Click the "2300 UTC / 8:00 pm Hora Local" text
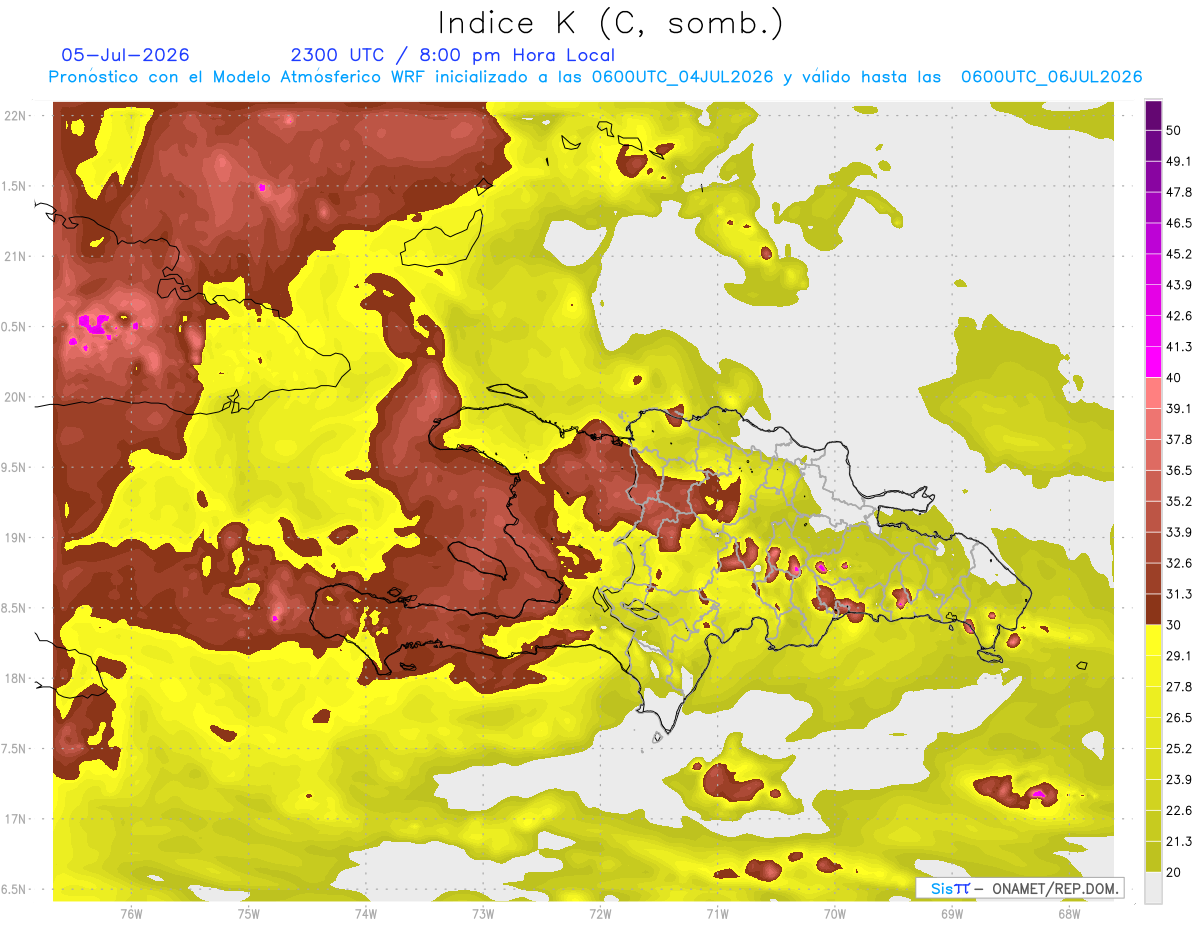 pos(453,55)
